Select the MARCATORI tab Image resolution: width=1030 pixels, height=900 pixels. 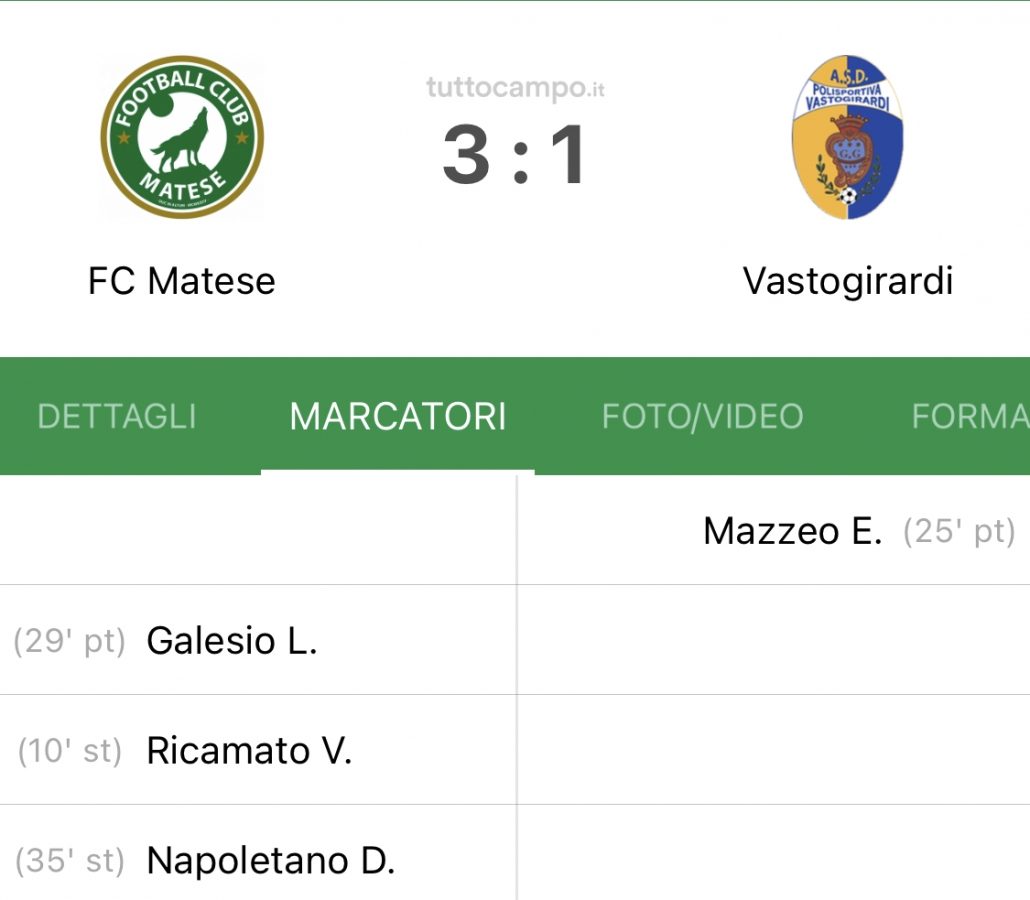(398, 416)
